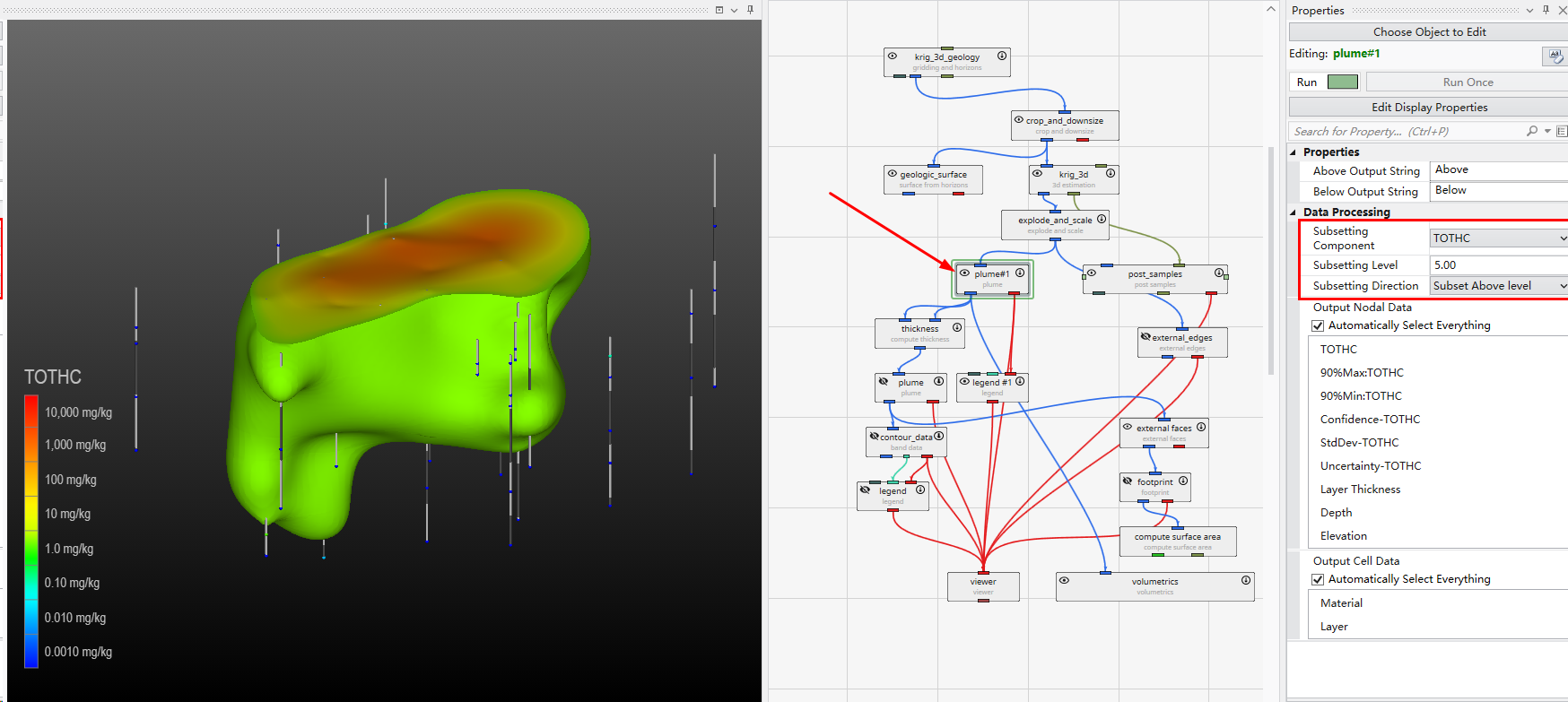Click the status icon on volumetrics module

point(1246,580)
